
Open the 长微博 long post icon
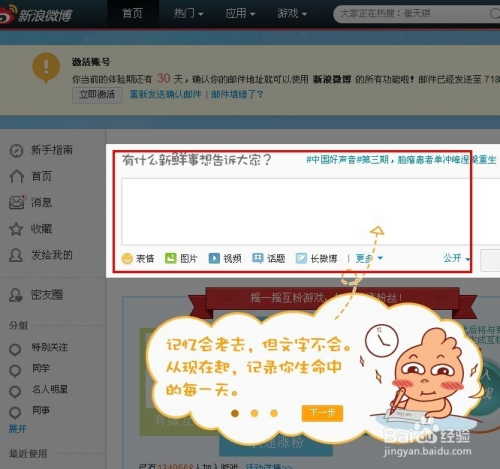[x=301, y=258]
